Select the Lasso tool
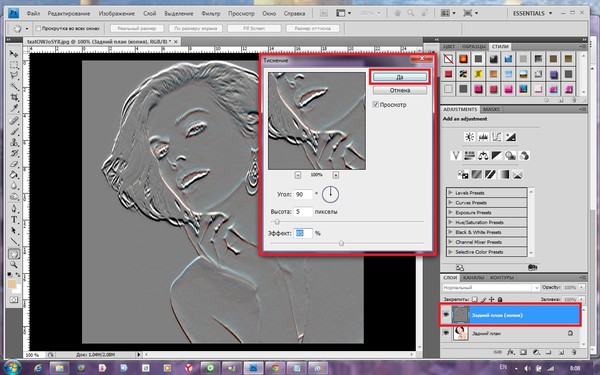This screenshot has height=375, width=600. click(14, 75)
